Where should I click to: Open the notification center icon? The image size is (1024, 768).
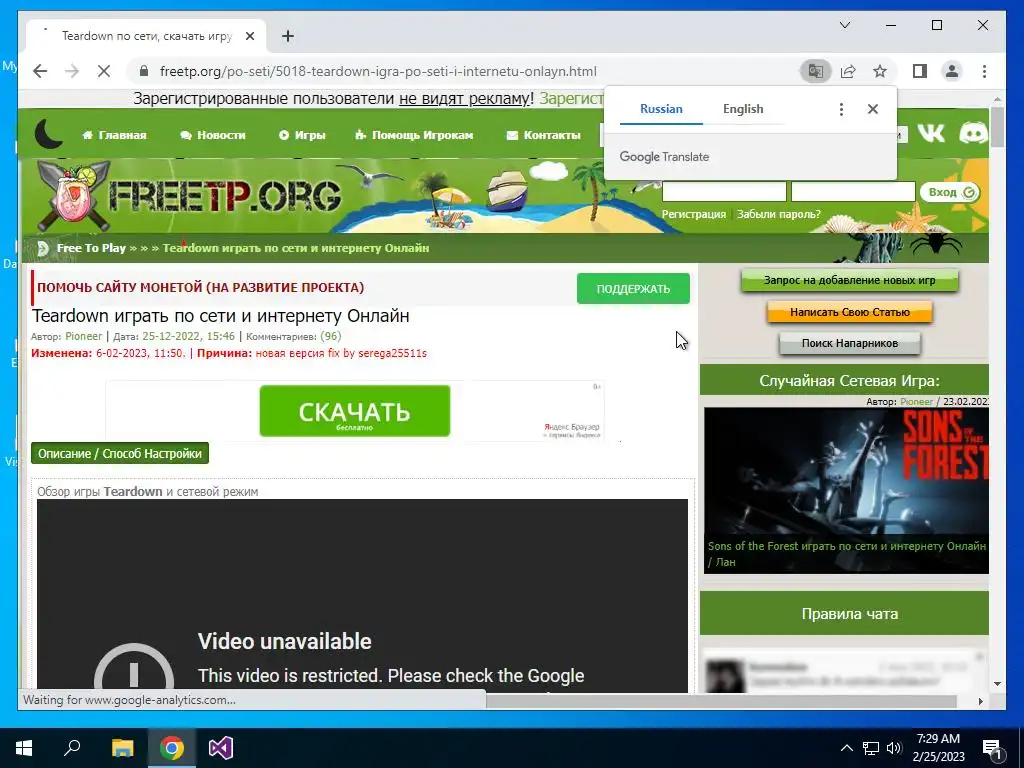coord(993,749)
